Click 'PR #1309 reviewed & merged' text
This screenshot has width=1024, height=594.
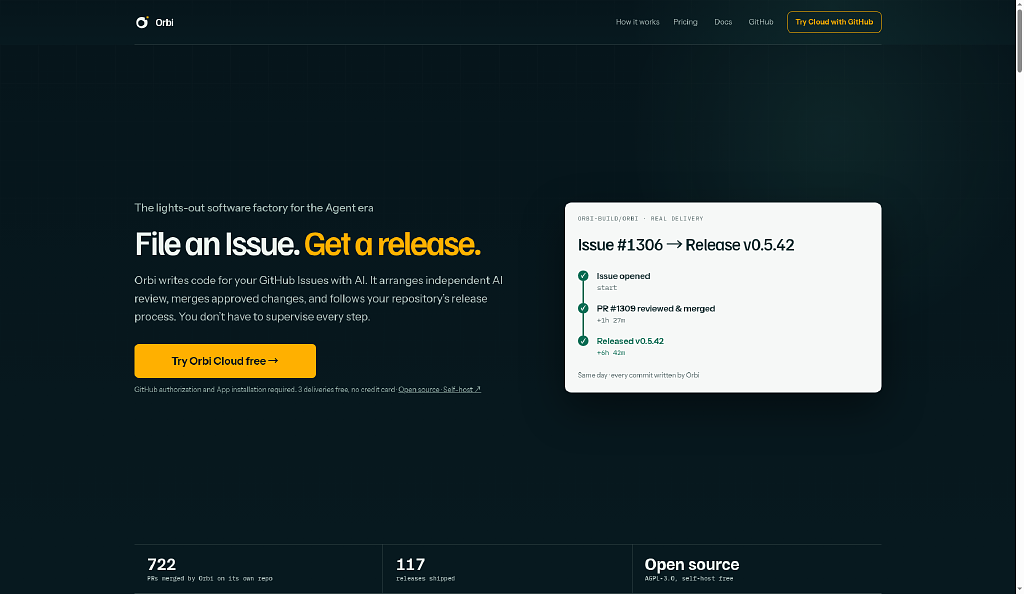coord(656,309)
